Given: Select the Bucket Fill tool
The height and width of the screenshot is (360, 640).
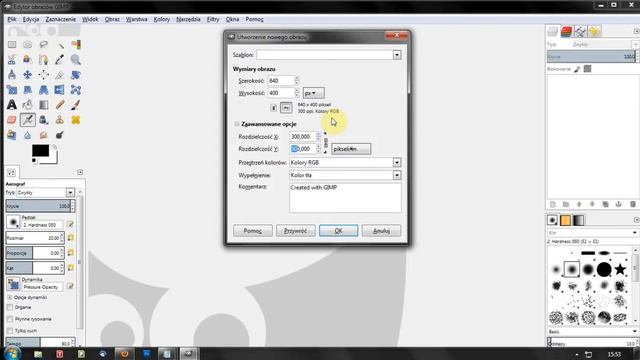Looking at the screenshot, I should point(27,105).
